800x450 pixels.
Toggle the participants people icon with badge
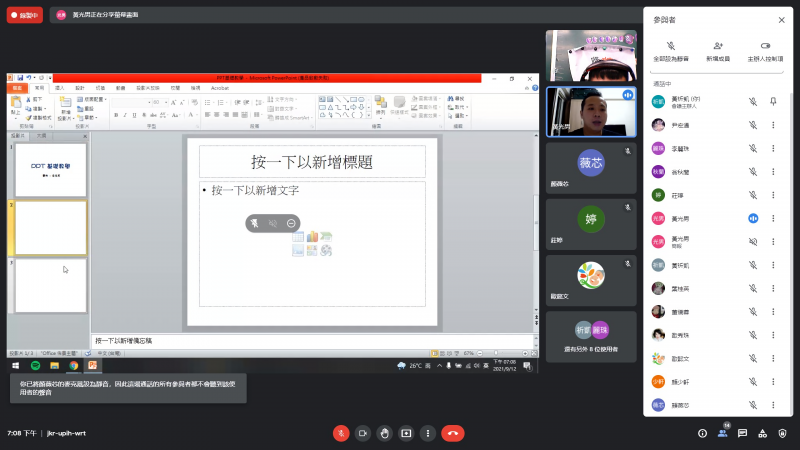click(722, 433)
